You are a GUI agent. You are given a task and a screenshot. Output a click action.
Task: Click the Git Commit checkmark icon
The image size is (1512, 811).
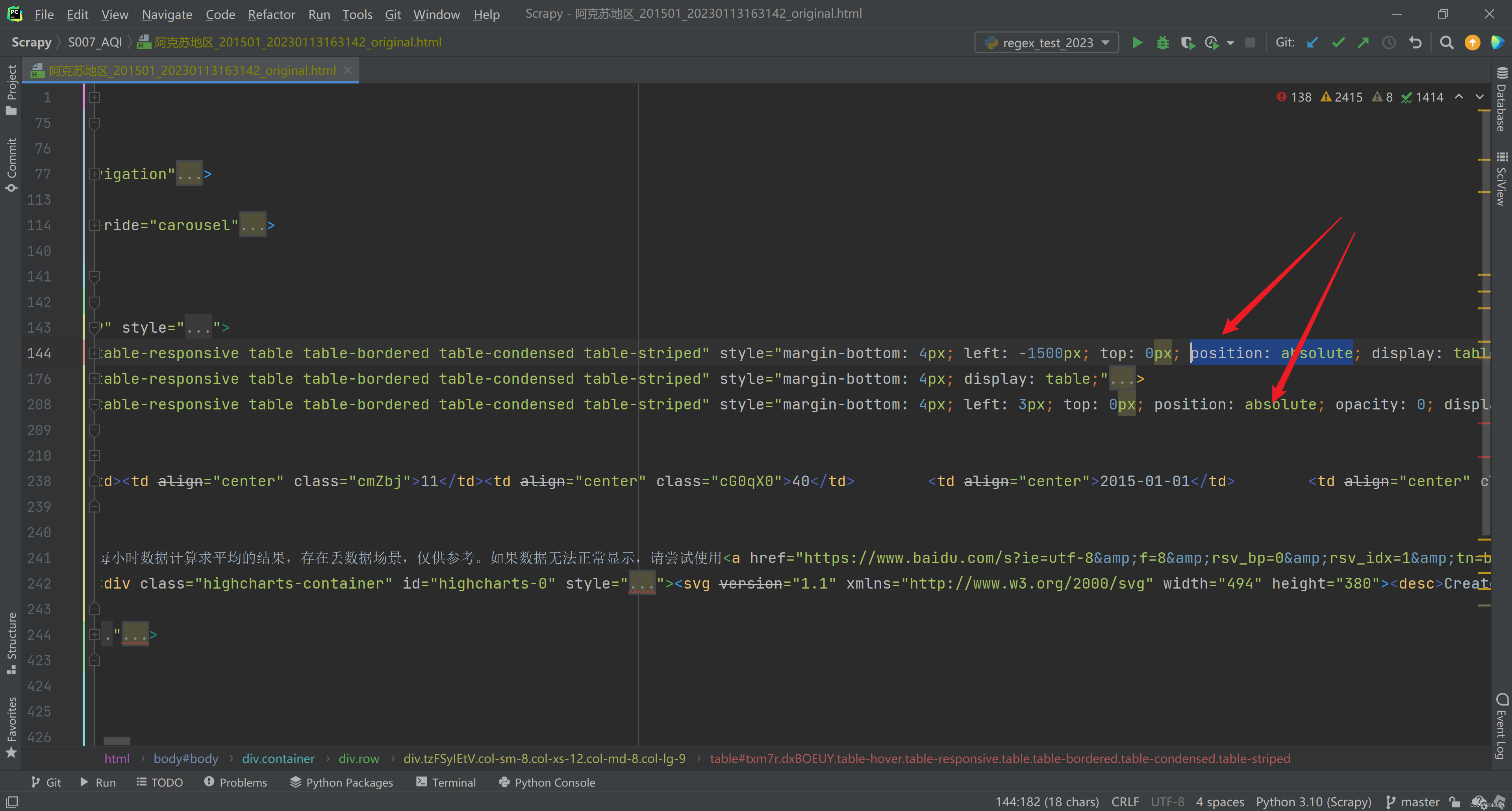click(1338, 43)
